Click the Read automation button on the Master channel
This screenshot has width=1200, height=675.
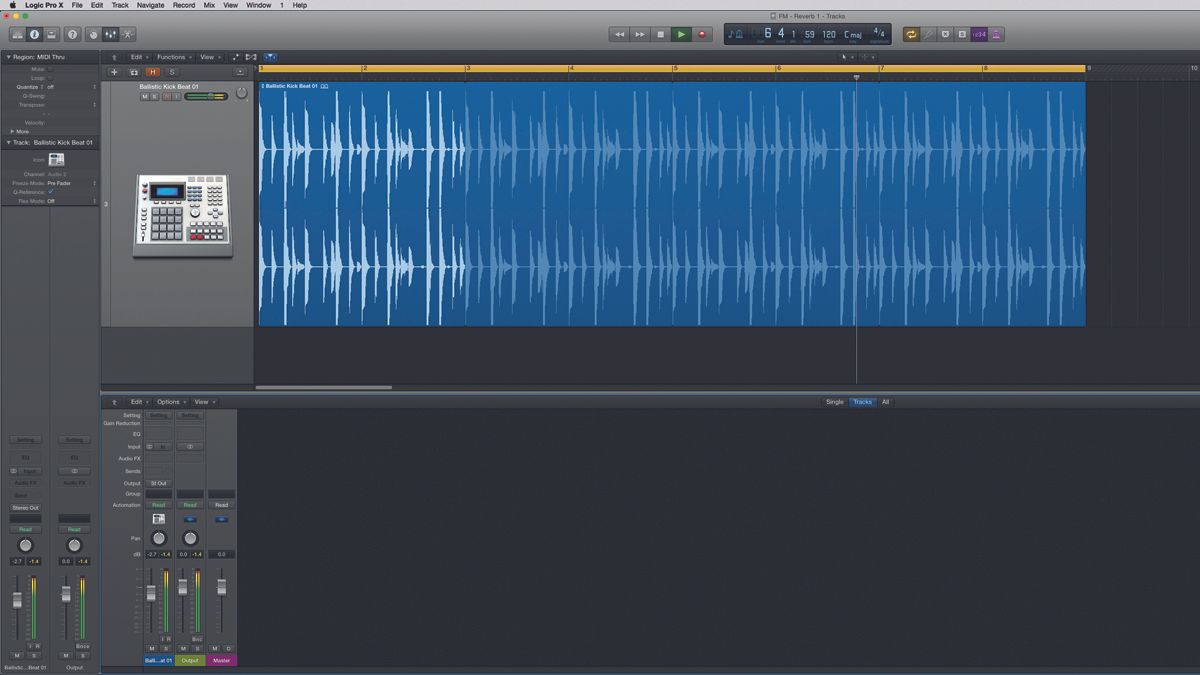click(x=222, y=505)
